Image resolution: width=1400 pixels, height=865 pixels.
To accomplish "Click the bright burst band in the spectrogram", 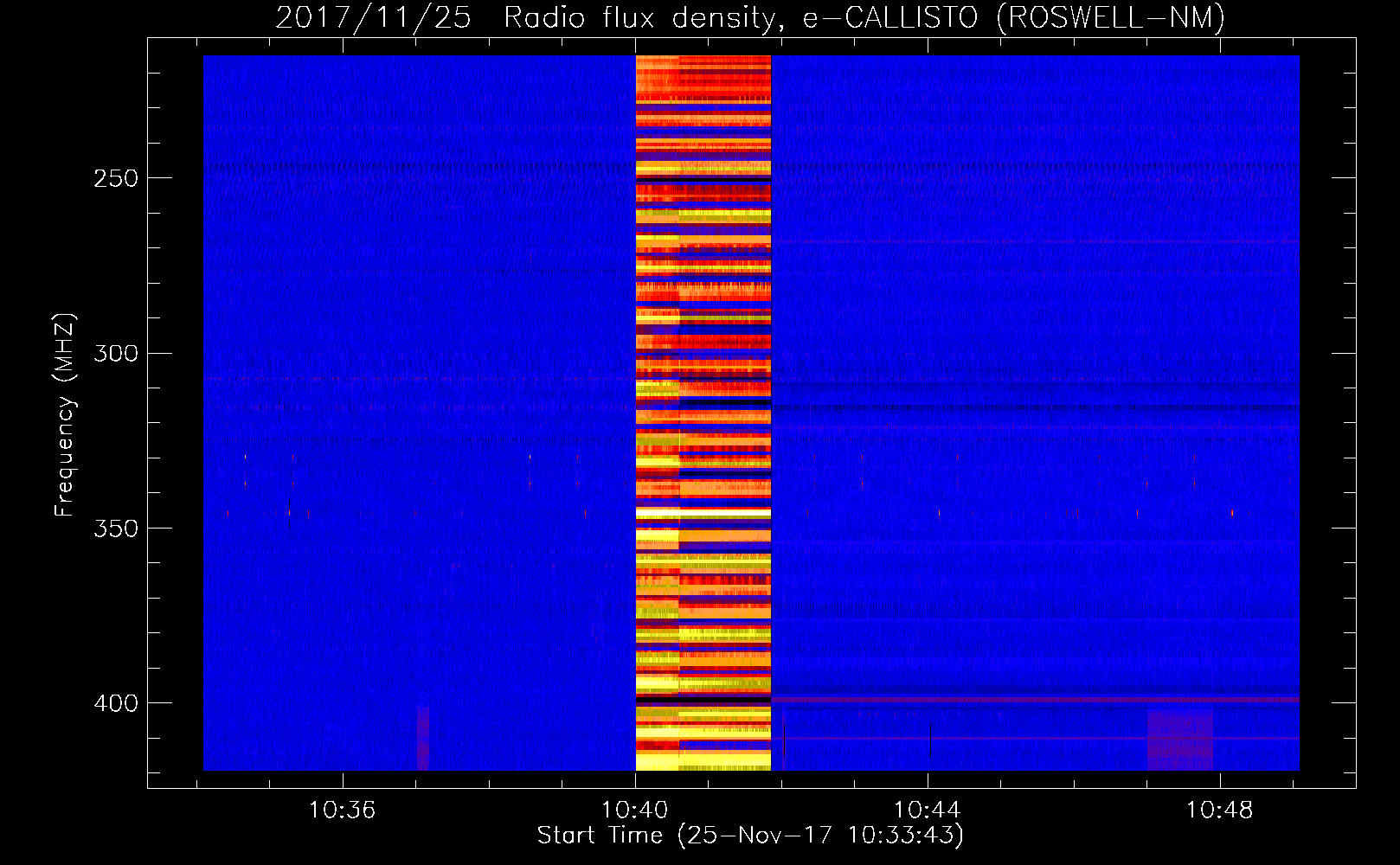I will (703, 413).
